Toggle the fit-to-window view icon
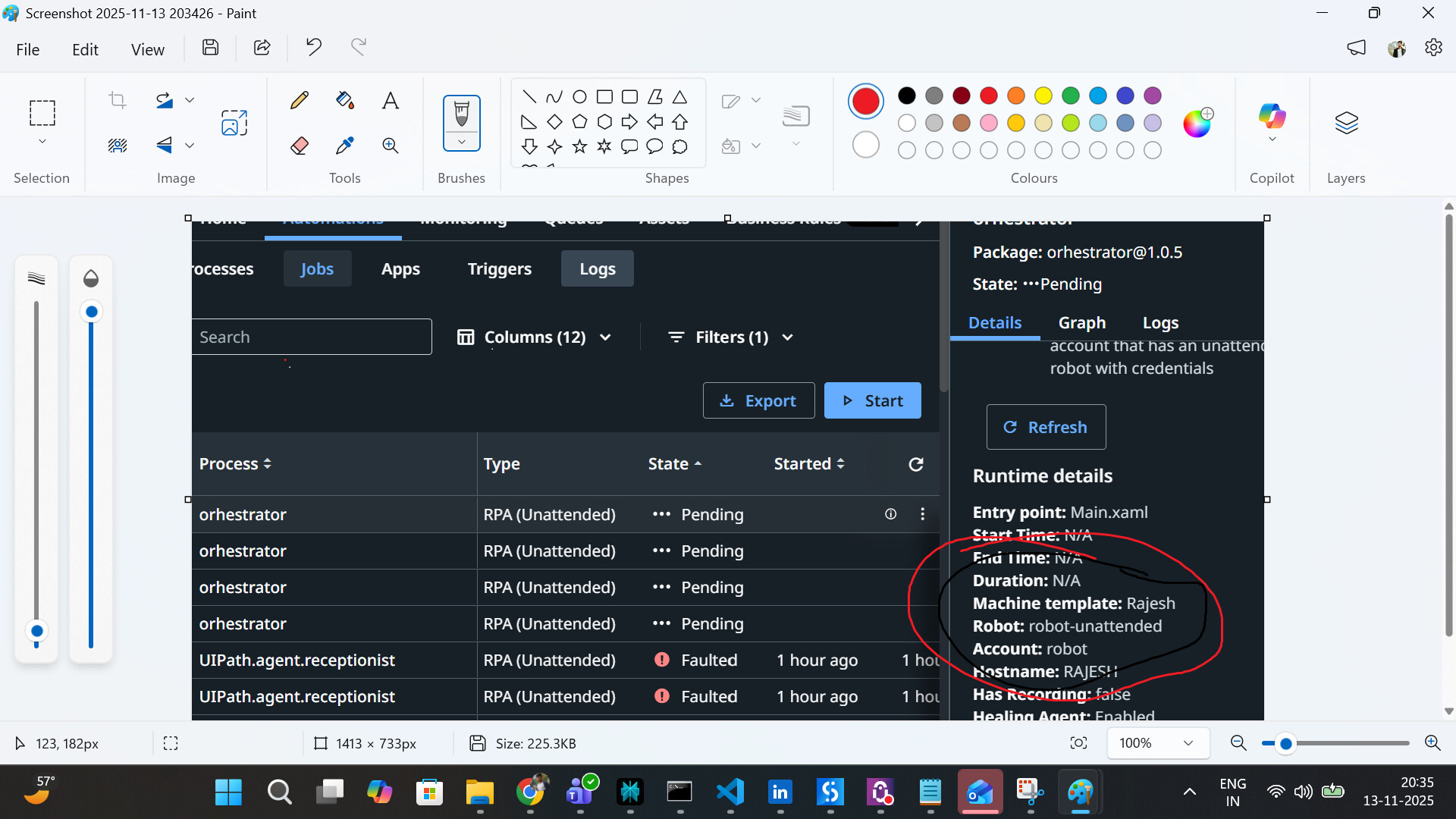 point(1078,743)
